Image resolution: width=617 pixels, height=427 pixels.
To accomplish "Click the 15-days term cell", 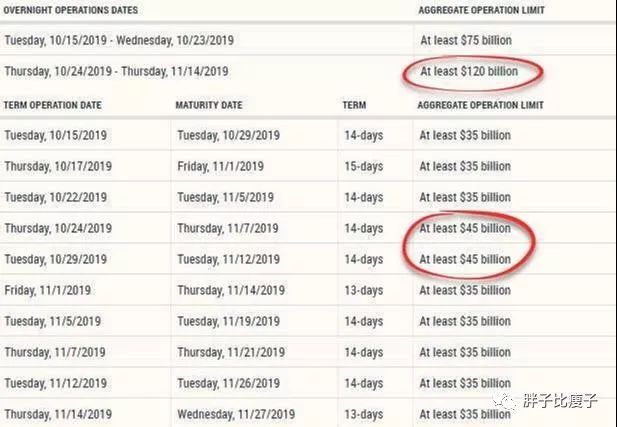I will [x=364, y=166].
